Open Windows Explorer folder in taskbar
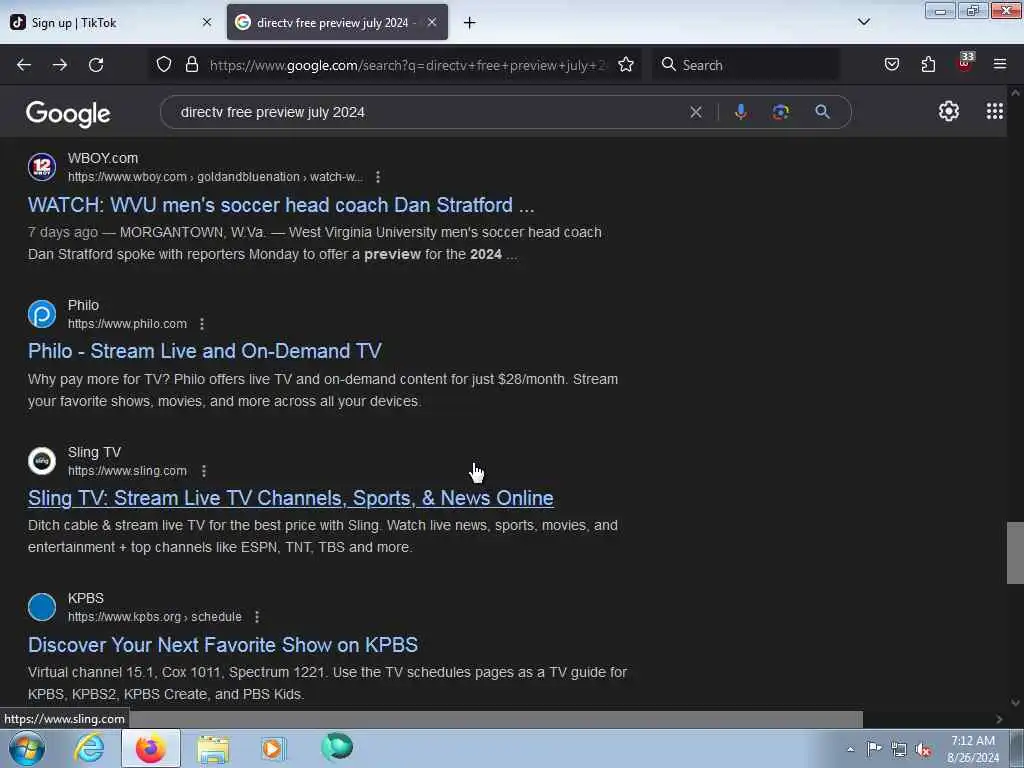Viewport: 1024px width, 768px height. tap(213, 749)
